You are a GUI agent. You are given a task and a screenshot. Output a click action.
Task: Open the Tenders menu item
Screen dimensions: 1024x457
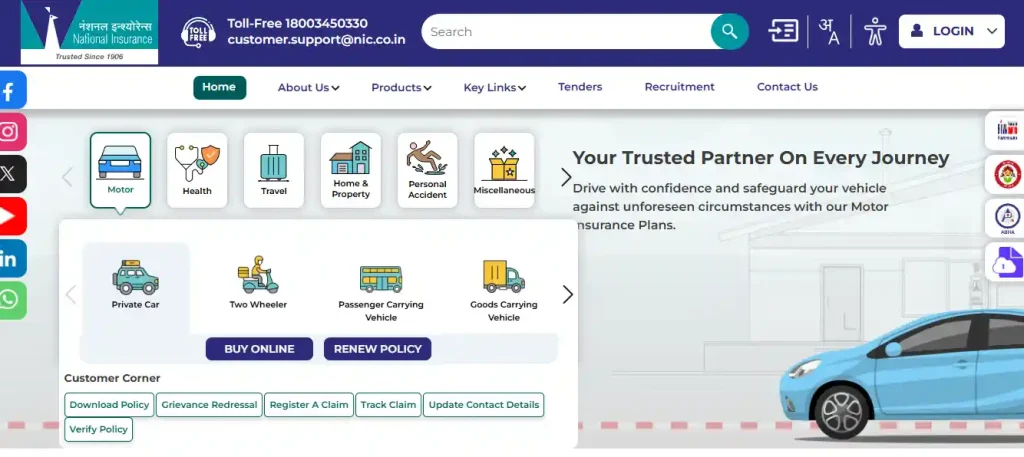coord(580,87)
